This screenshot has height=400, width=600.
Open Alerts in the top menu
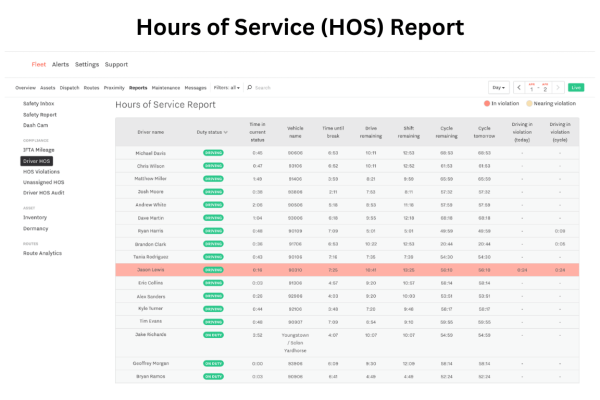tap(61, 64)
